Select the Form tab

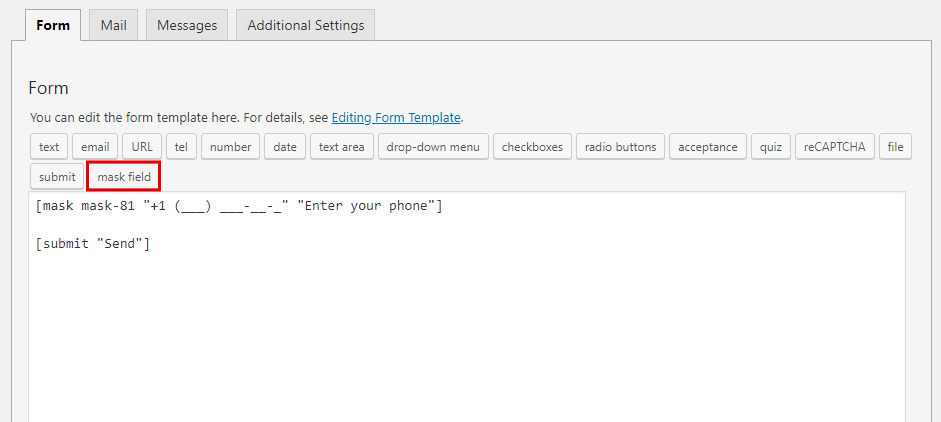53,25
